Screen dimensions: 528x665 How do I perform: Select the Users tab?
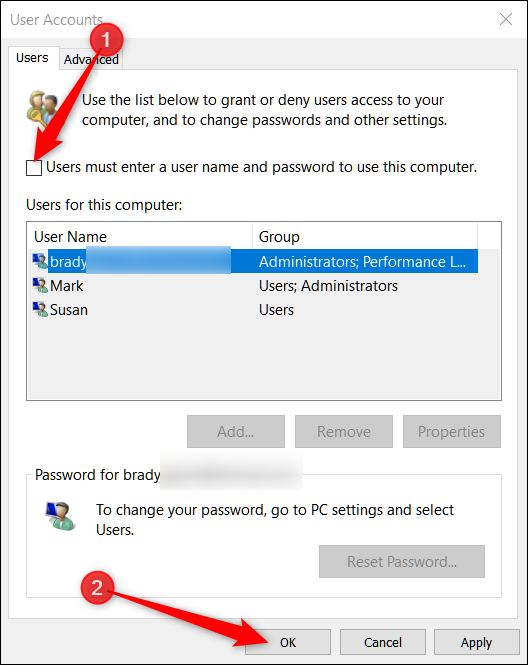click(x=32, y=58)
